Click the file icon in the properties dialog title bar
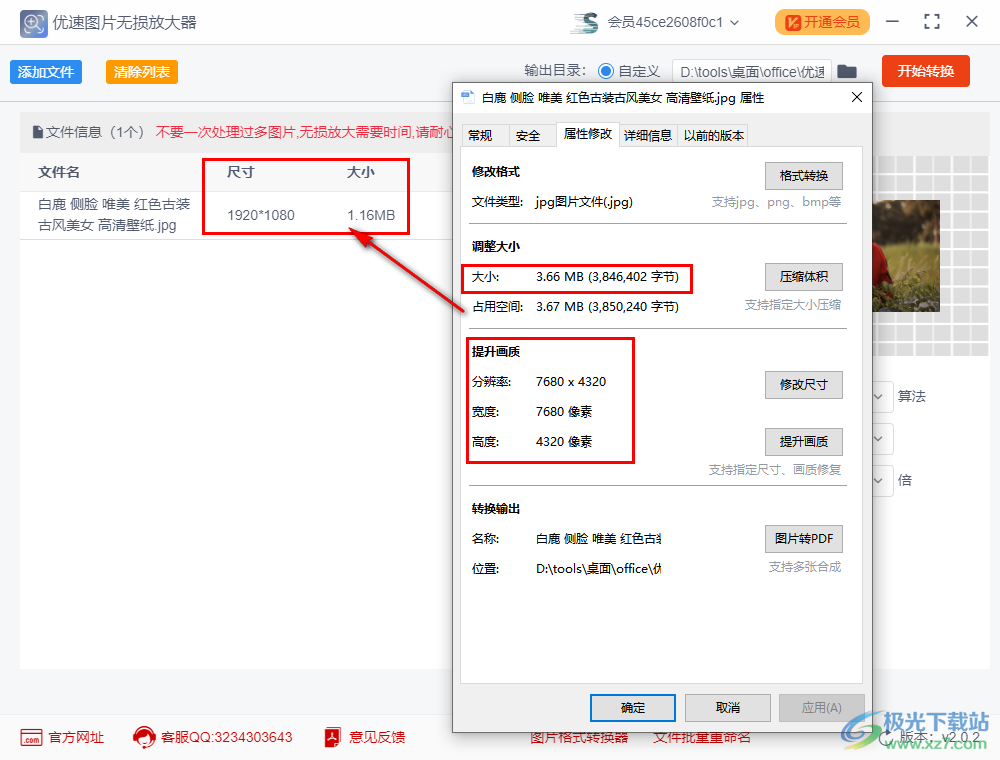Image resolution: width=1000 pixels, height=760 pixels. tap(467, 97)
